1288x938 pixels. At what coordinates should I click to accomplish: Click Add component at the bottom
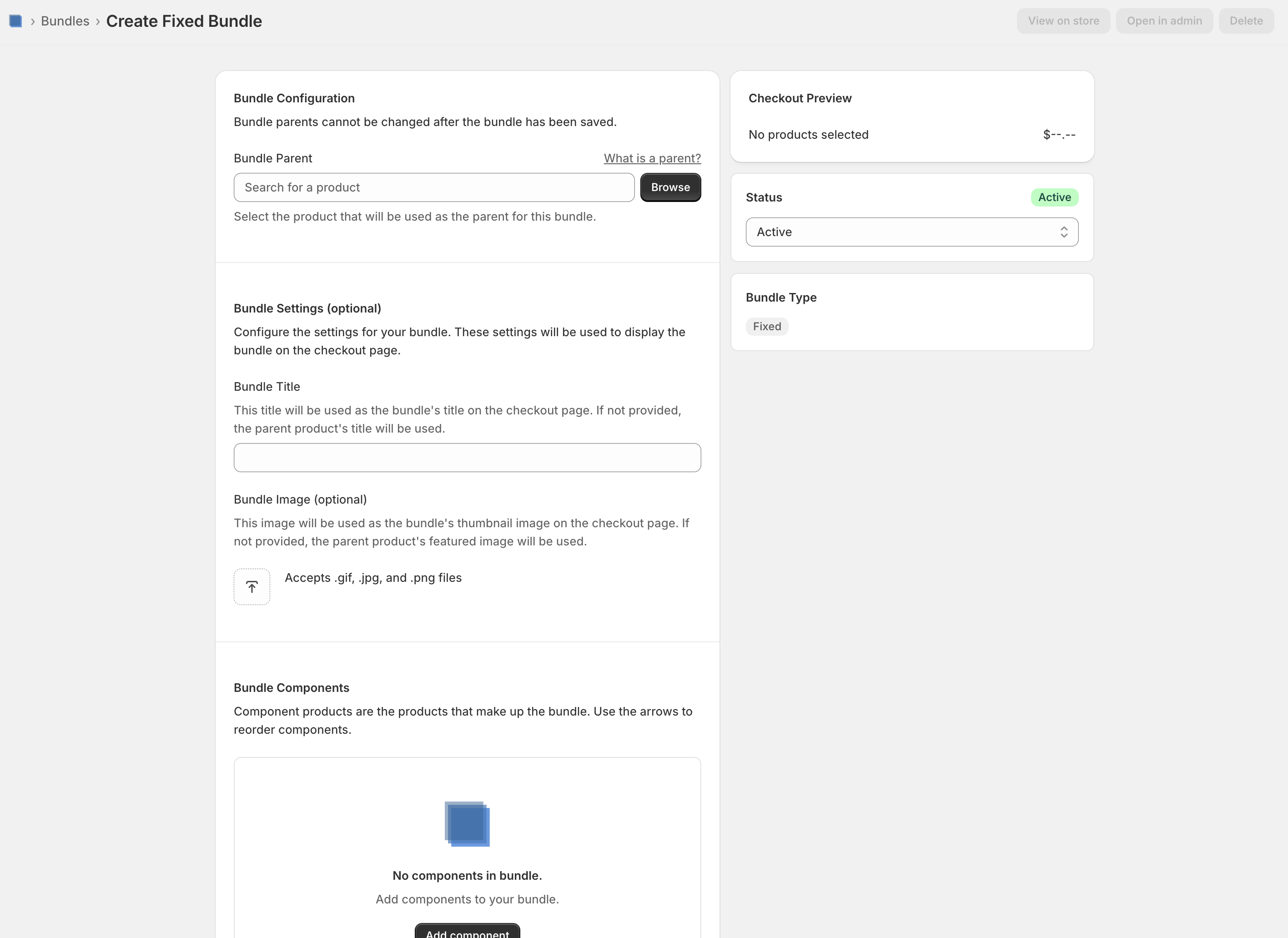[467, 933]
